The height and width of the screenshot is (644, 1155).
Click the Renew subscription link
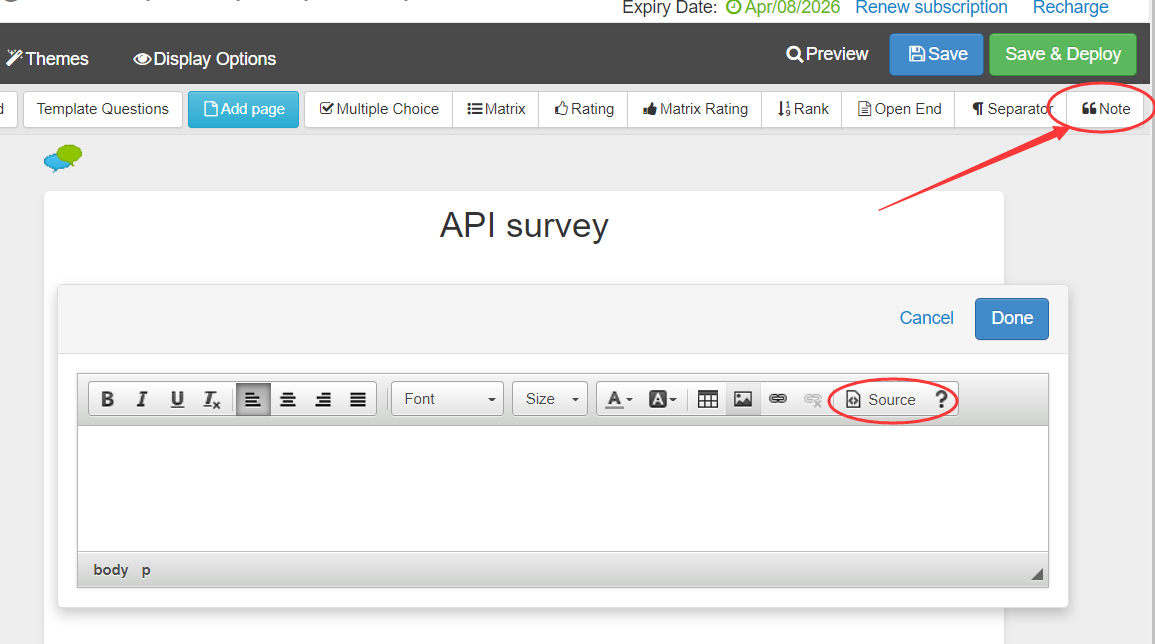point(931,8)
